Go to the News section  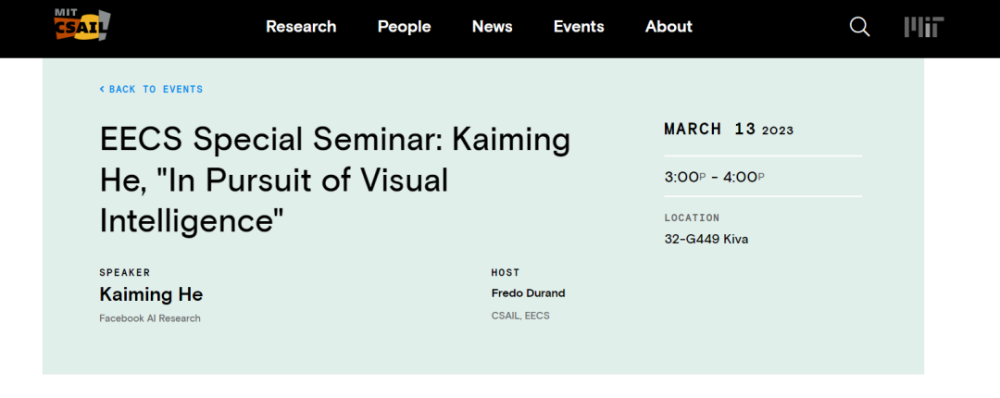492,27
